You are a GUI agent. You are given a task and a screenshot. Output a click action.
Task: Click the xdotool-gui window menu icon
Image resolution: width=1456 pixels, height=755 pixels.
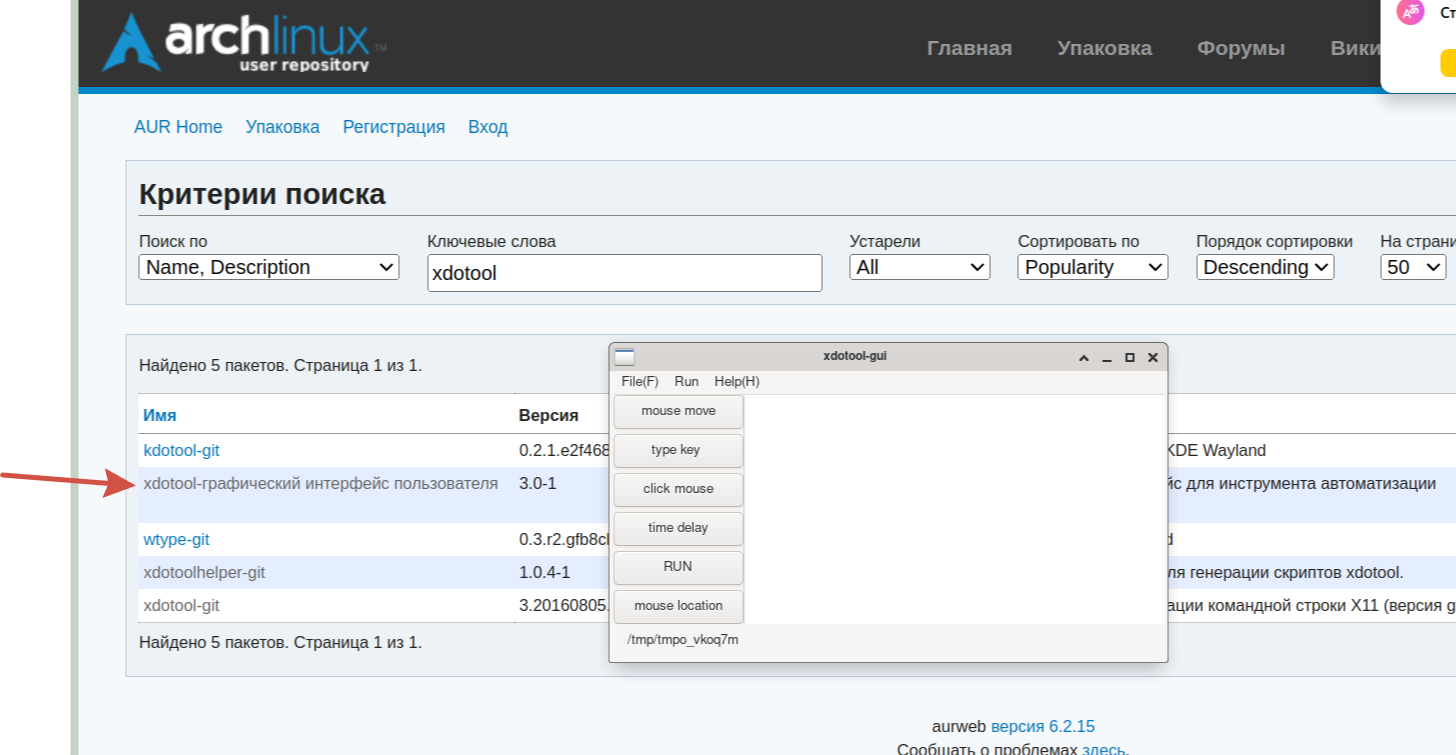[624, 357]
